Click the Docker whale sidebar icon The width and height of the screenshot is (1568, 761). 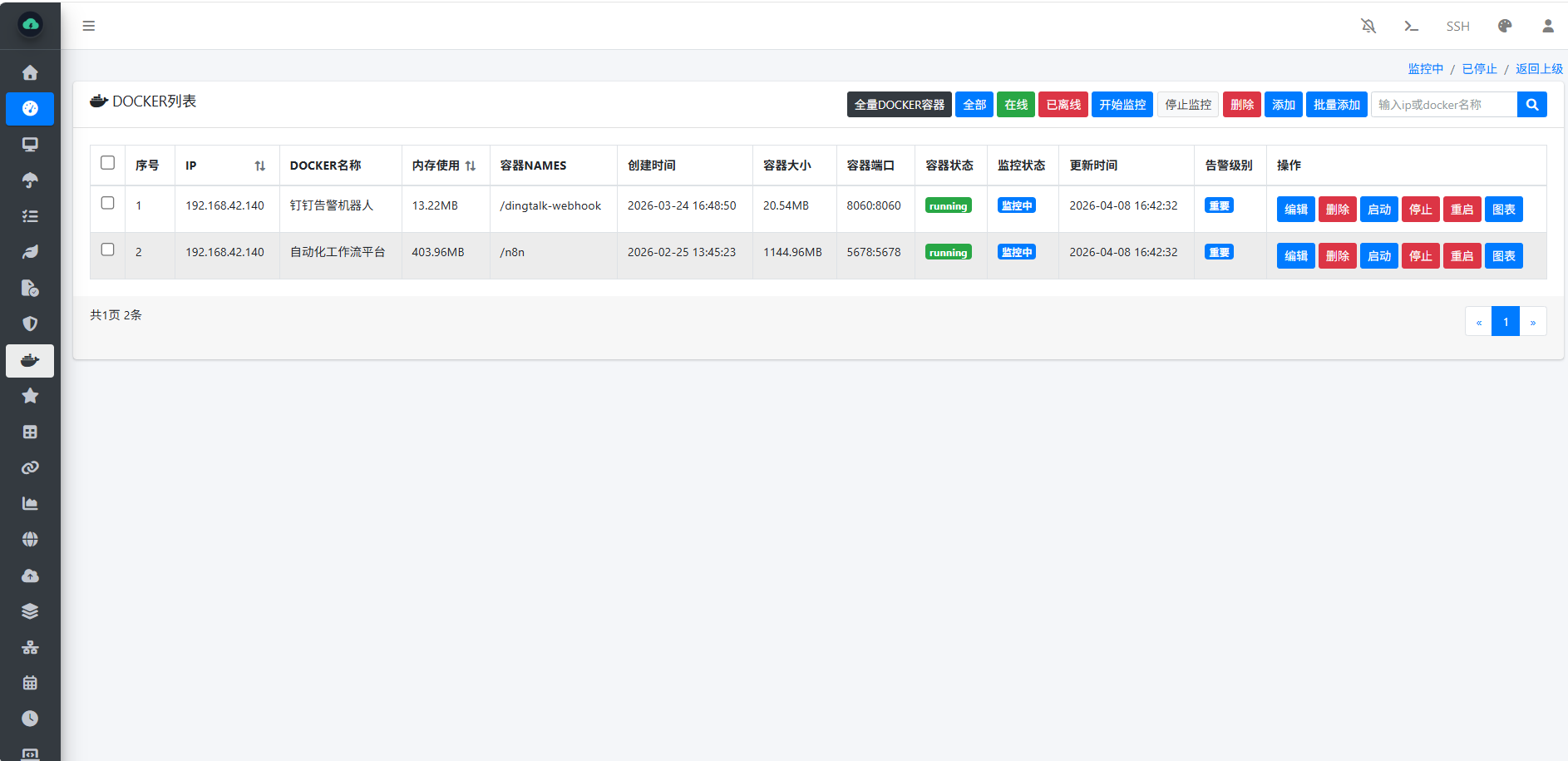coord(30,361)
